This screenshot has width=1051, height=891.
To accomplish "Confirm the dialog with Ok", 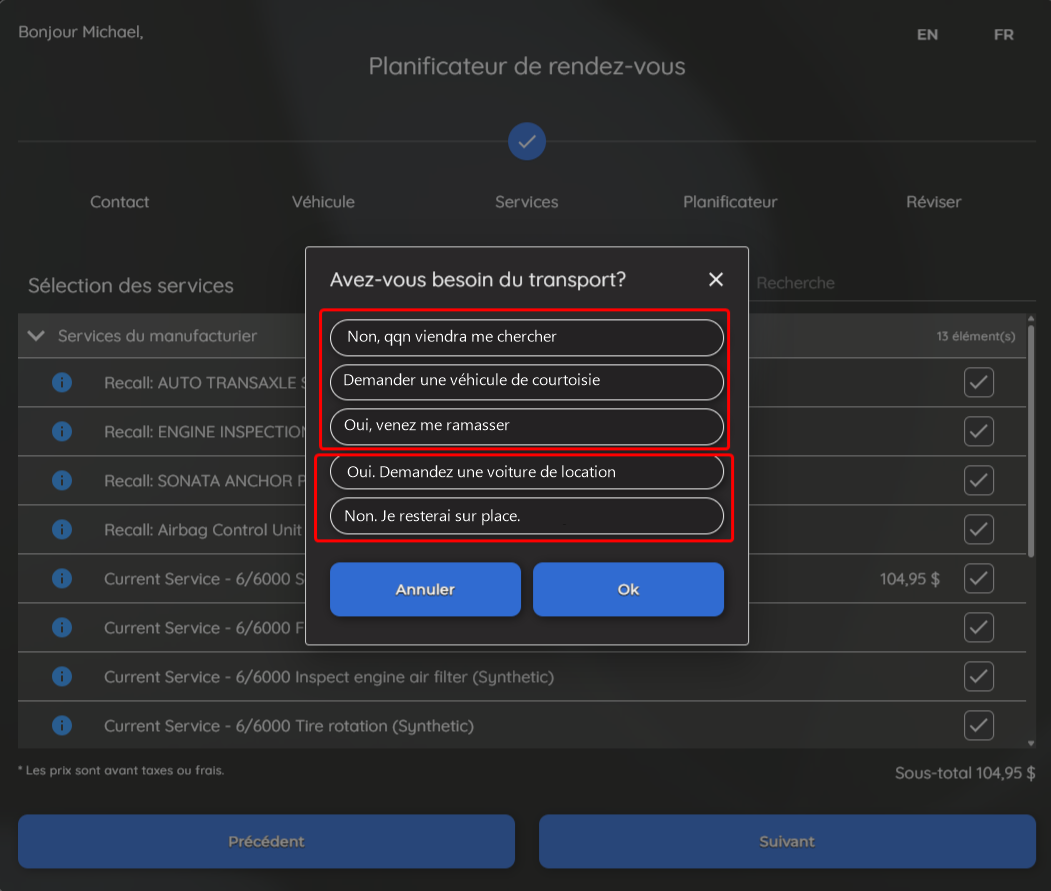I will [x=628, y=589].
